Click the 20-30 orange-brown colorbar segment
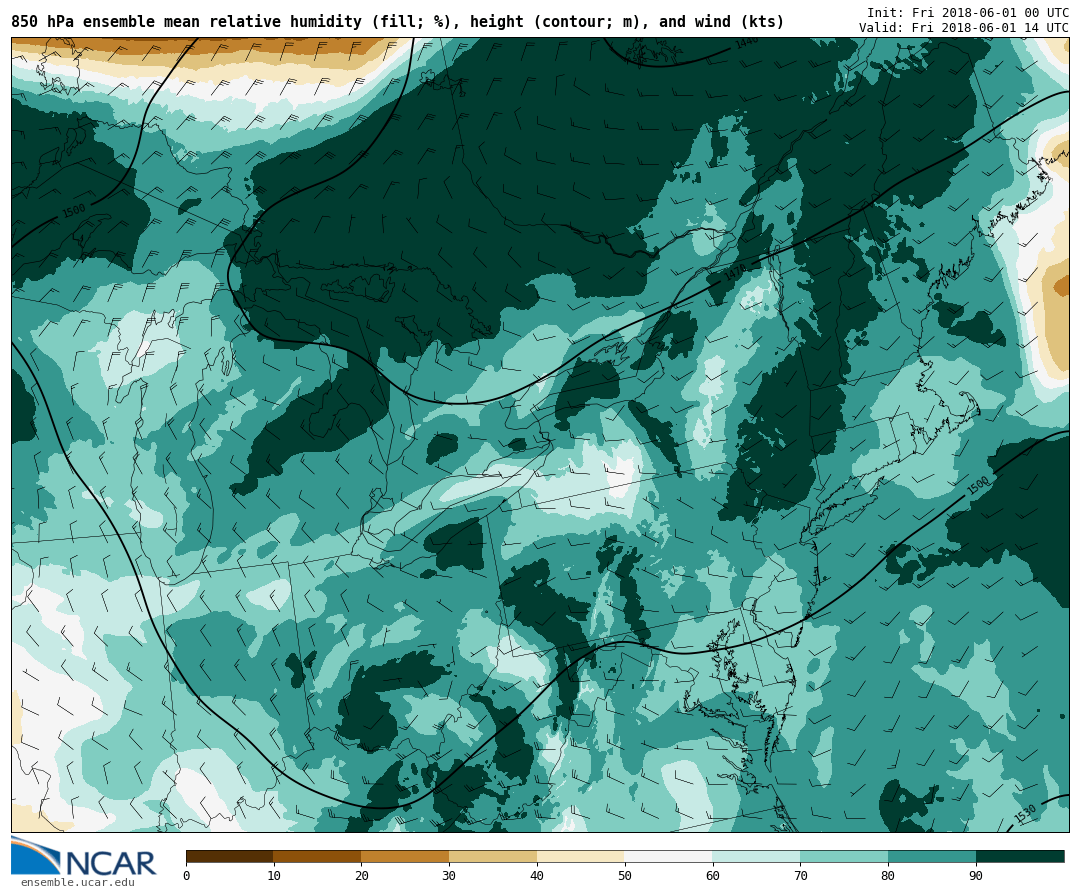The width and height of the screenshot is (1080, 895). (x=405, y=856)
